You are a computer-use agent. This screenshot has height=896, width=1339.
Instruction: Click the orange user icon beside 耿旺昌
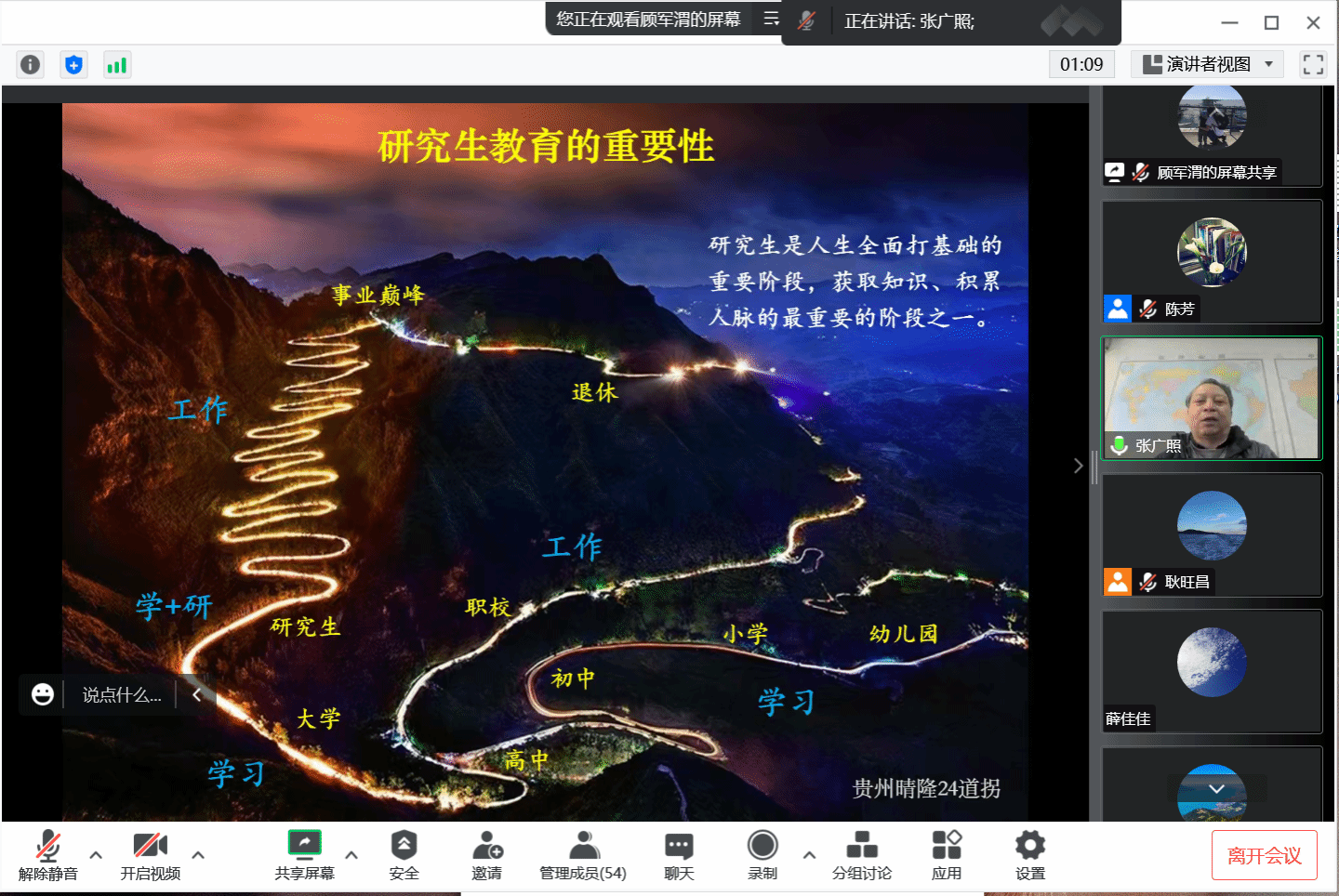(1118, 582)
